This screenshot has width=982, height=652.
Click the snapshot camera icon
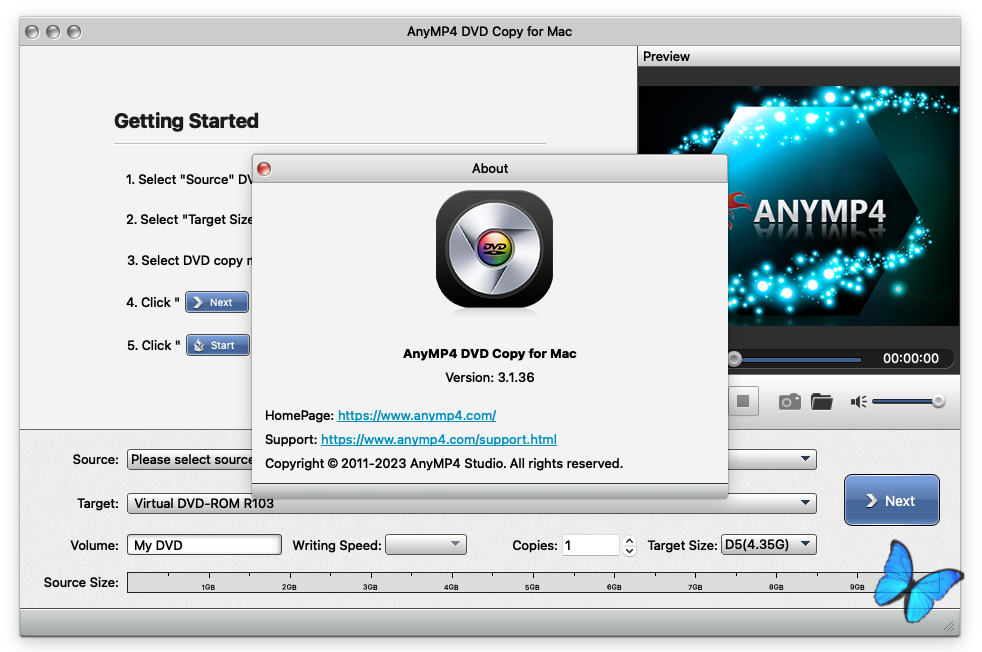(790, 401)
